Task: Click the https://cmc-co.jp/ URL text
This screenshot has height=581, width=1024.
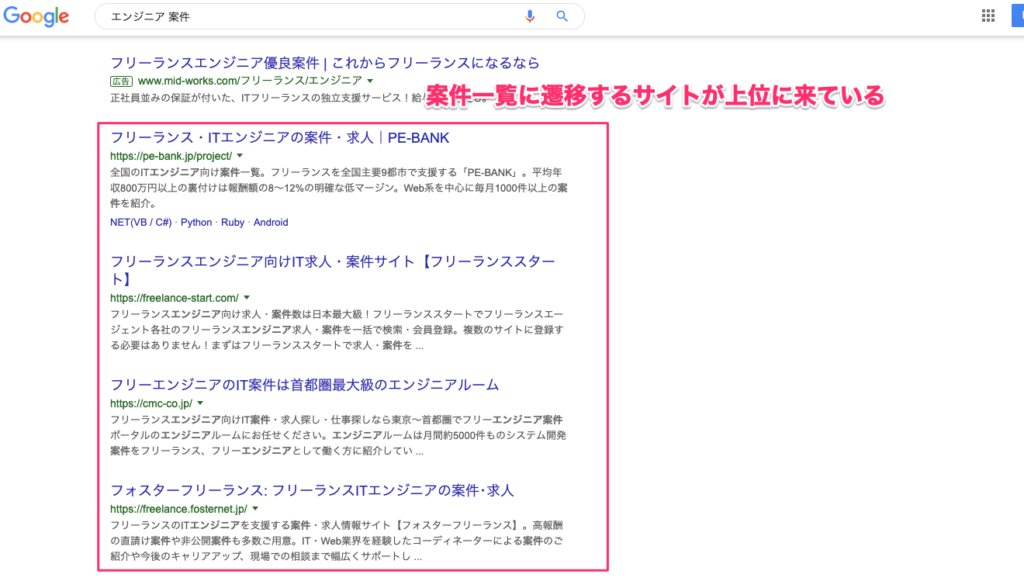Action: (x=151, y=403)
